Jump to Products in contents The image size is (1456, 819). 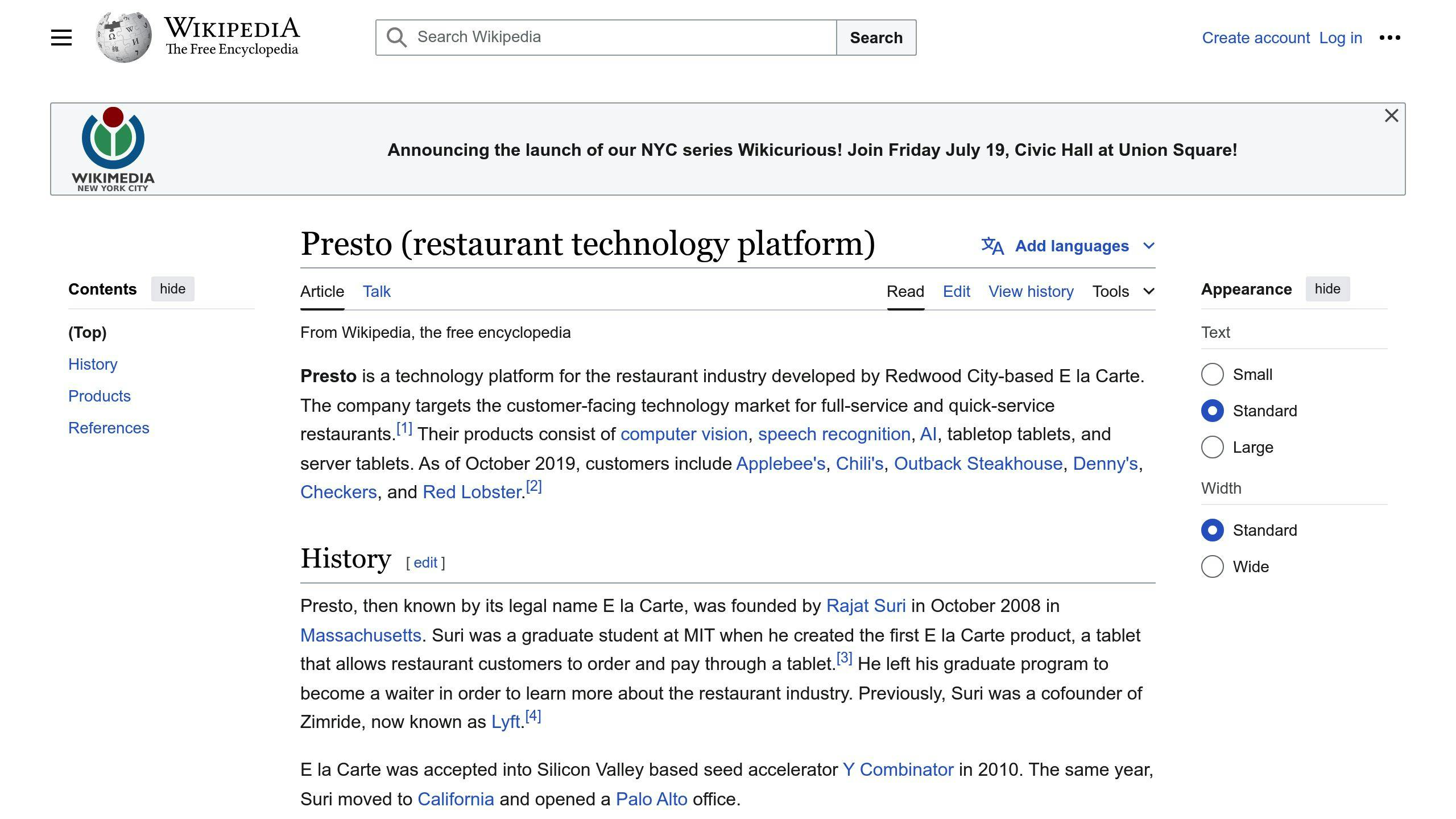[x=100, y=396]
